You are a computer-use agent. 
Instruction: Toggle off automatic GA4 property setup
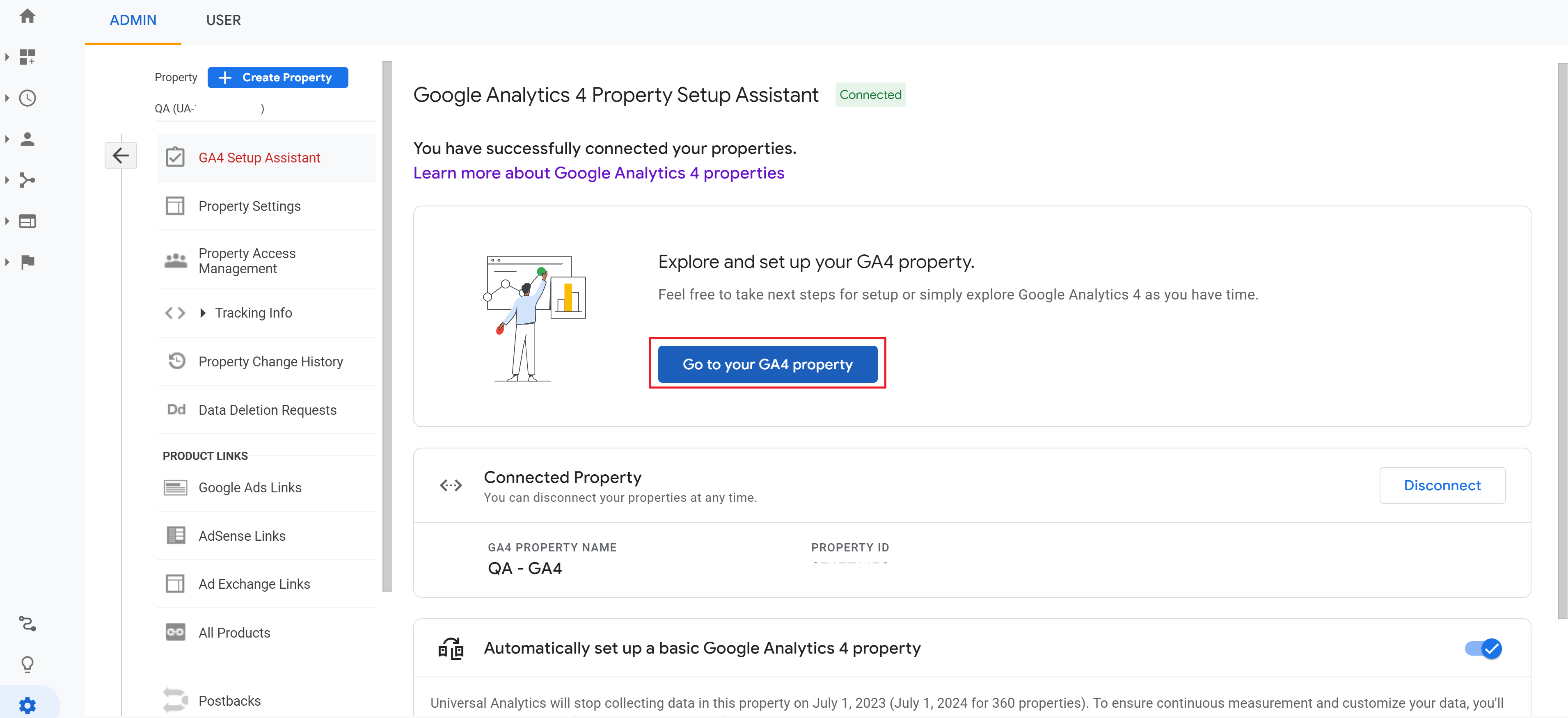(1483, 649)
